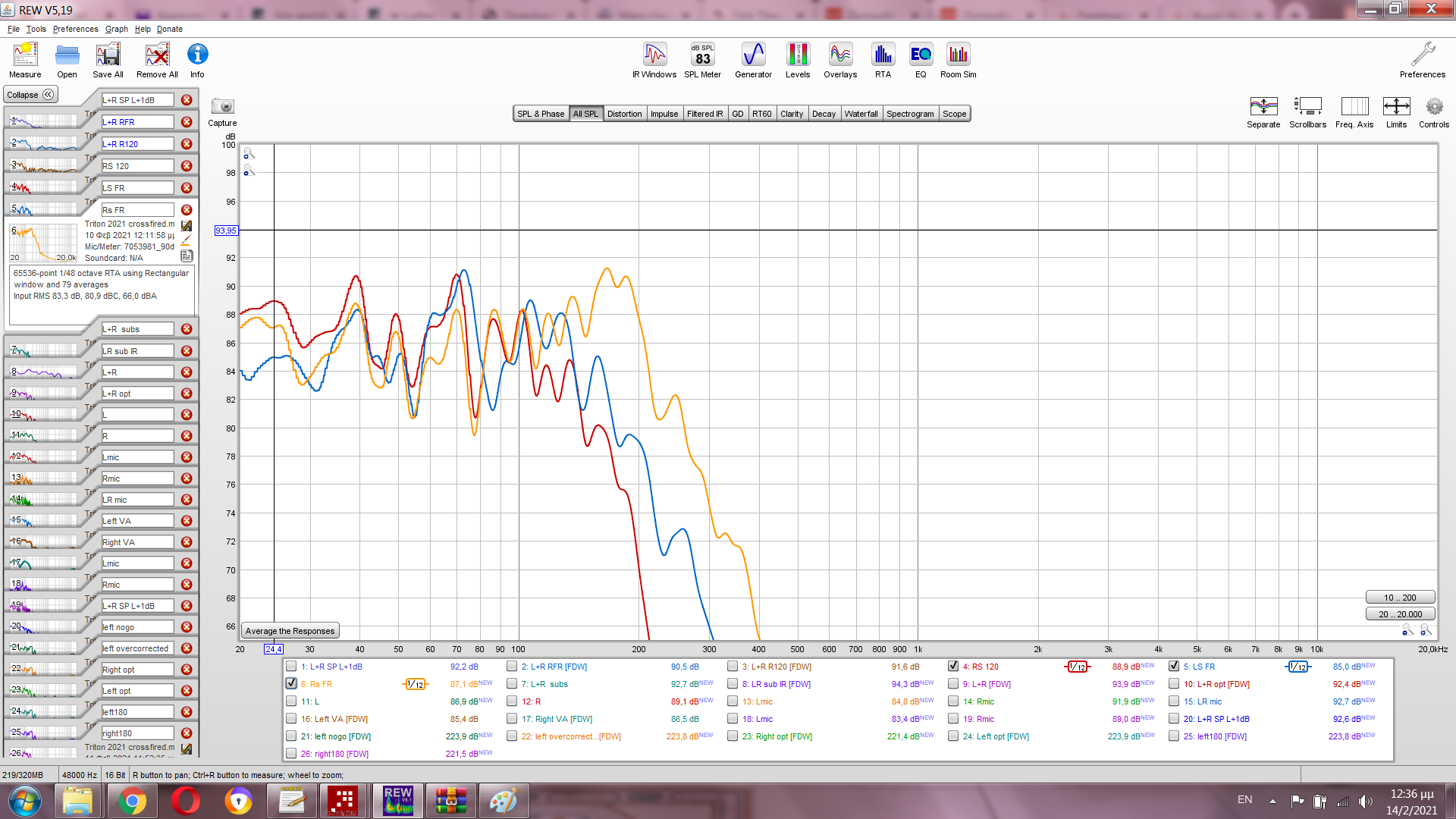Viewport: 1456px width, 819px height.
Task: Open smoothing selector for RS 120 trace
Action: tap(1078, 667)
